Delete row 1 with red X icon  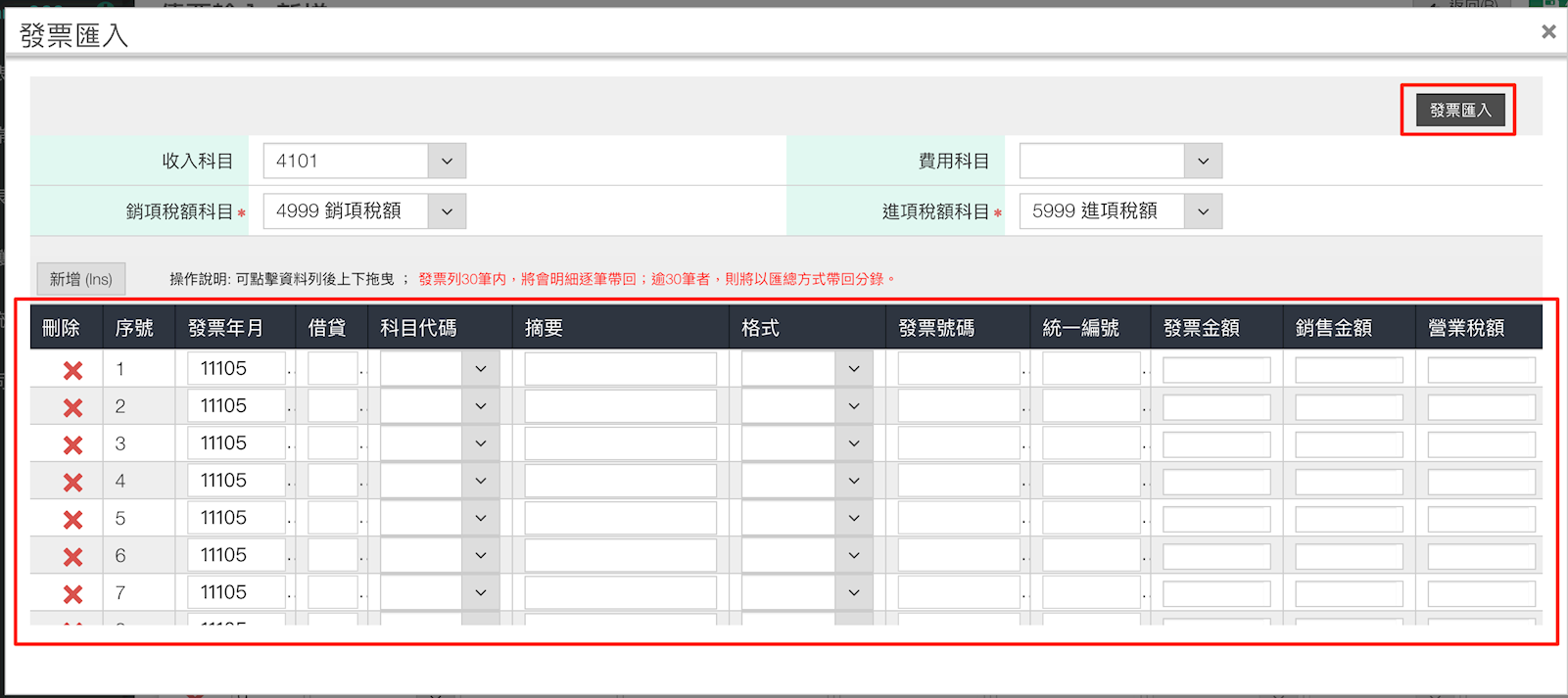pyautogui.click(x=72, y=370)
